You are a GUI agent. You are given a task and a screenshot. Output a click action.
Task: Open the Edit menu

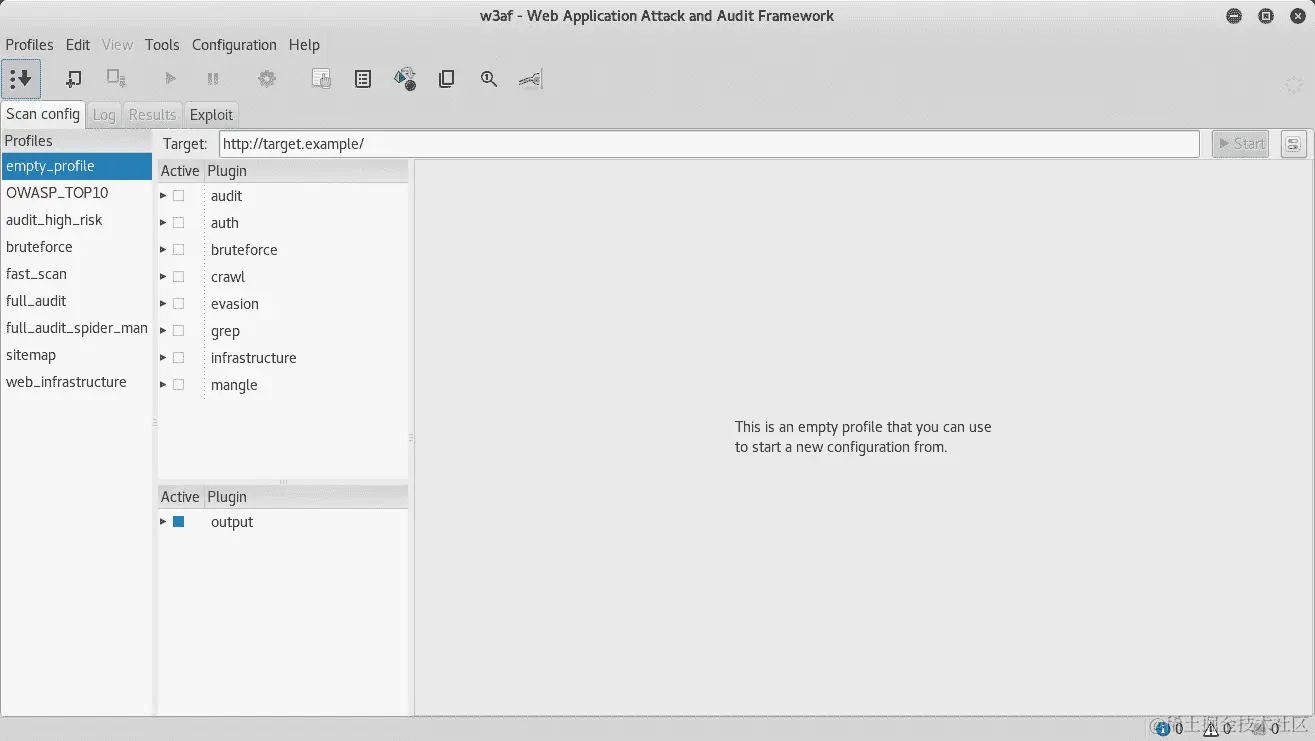click(x=78, y=45)
